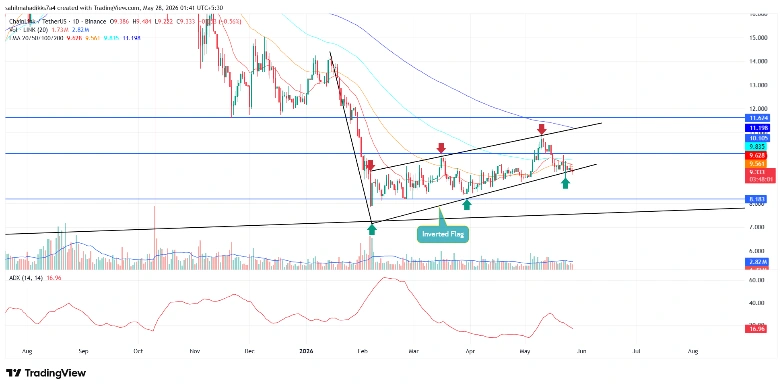Click the orange 9.561 EMA price label
Screen dimensions: 783x388
tap(755, 163)
